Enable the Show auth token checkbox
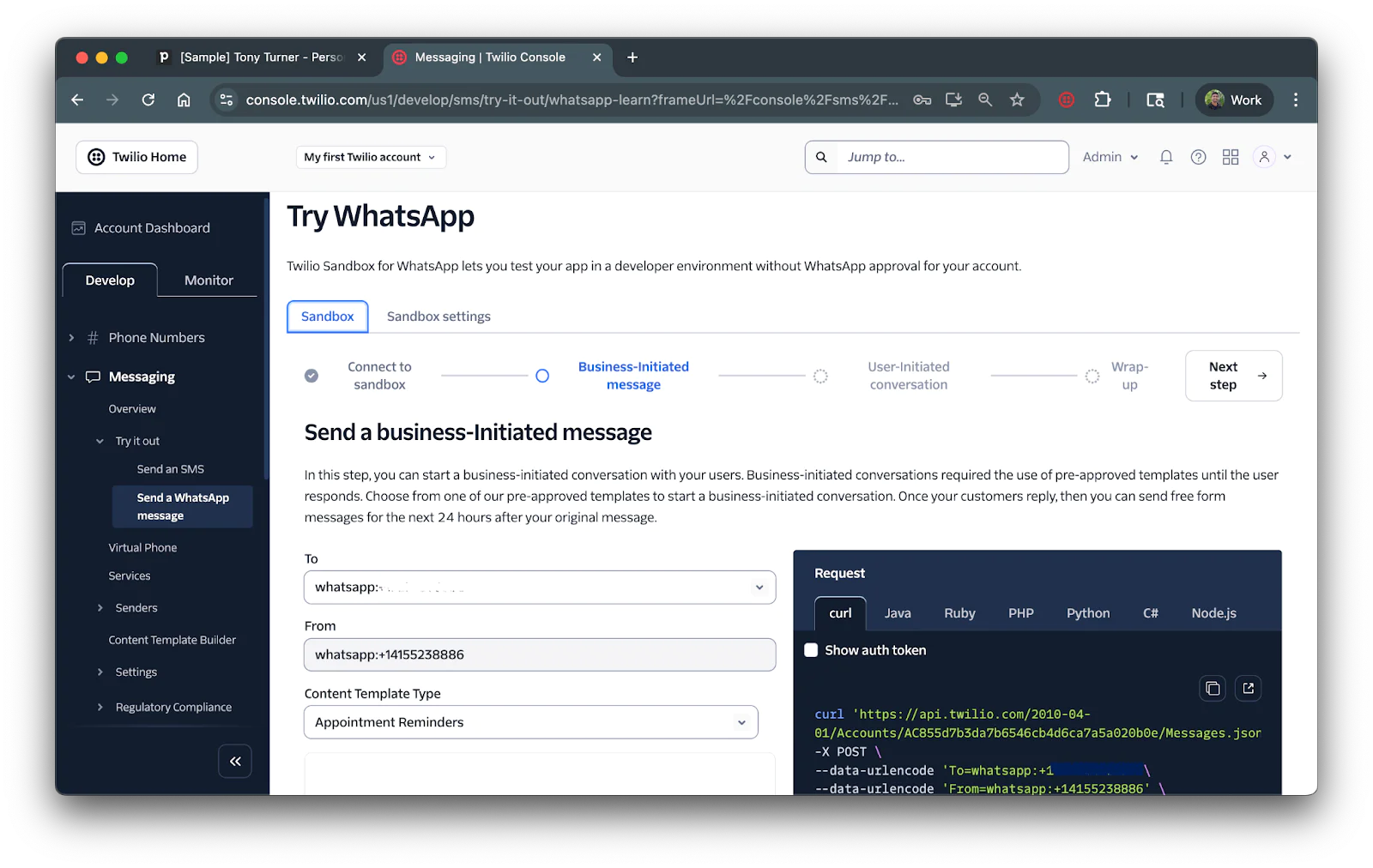Viewport: 1373px width, 868px height. 810,650
